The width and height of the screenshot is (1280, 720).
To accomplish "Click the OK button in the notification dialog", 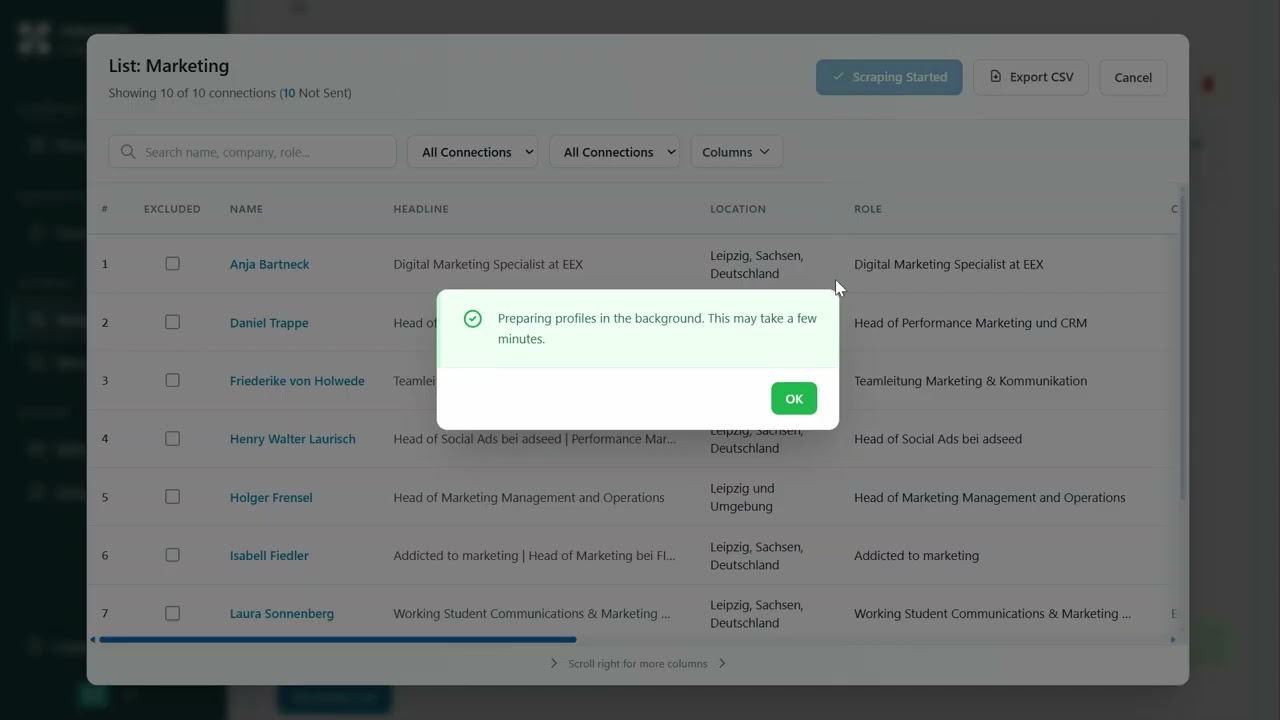I will [x=794, y=398].
